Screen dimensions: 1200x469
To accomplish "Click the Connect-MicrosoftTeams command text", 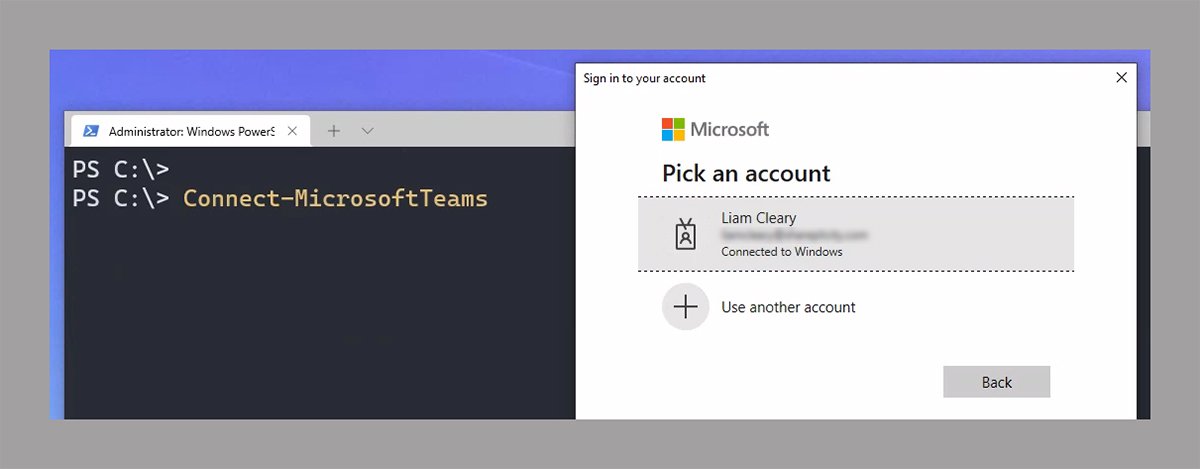I will pos(335,198).
